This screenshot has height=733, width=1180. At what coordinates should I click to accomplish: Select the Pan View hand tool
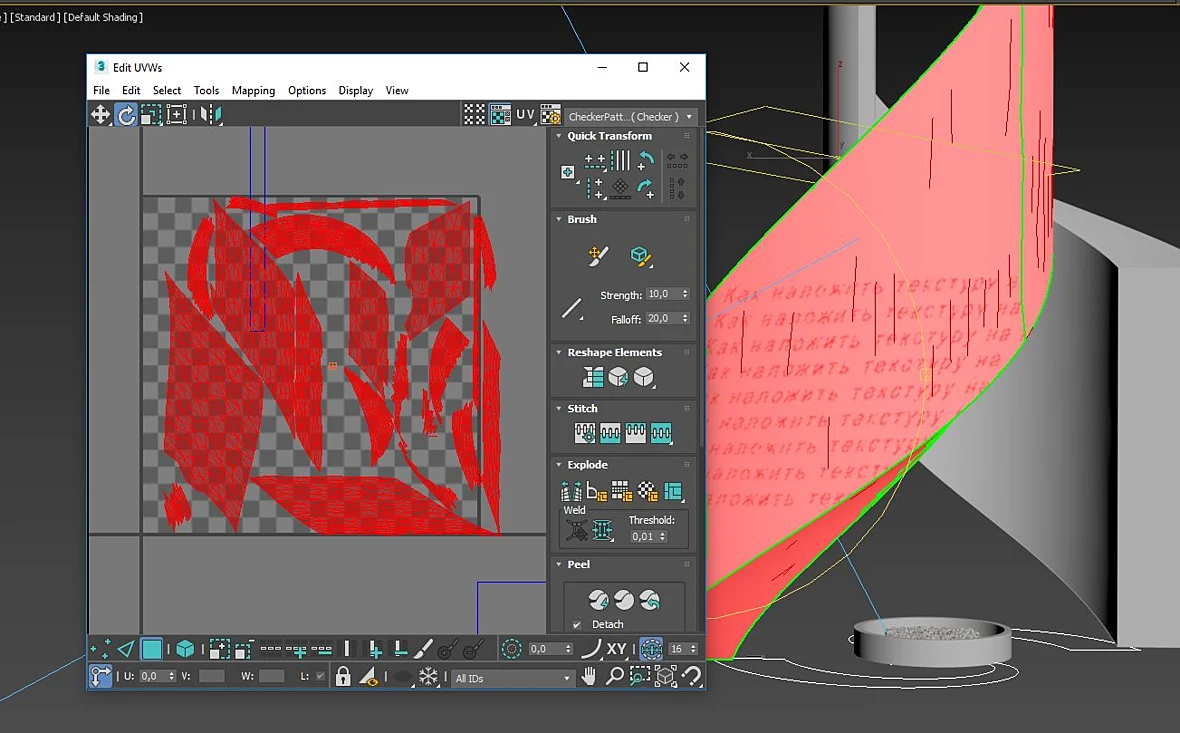(x=588, y=676)
